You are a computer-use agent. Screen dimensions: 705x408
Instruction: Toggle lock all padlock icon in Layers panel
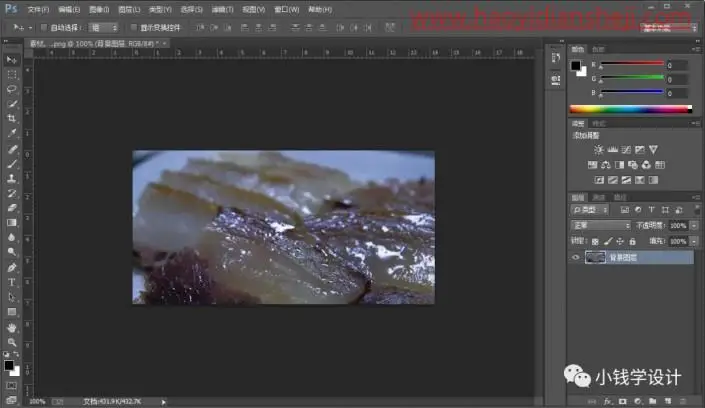pos(633,242)
